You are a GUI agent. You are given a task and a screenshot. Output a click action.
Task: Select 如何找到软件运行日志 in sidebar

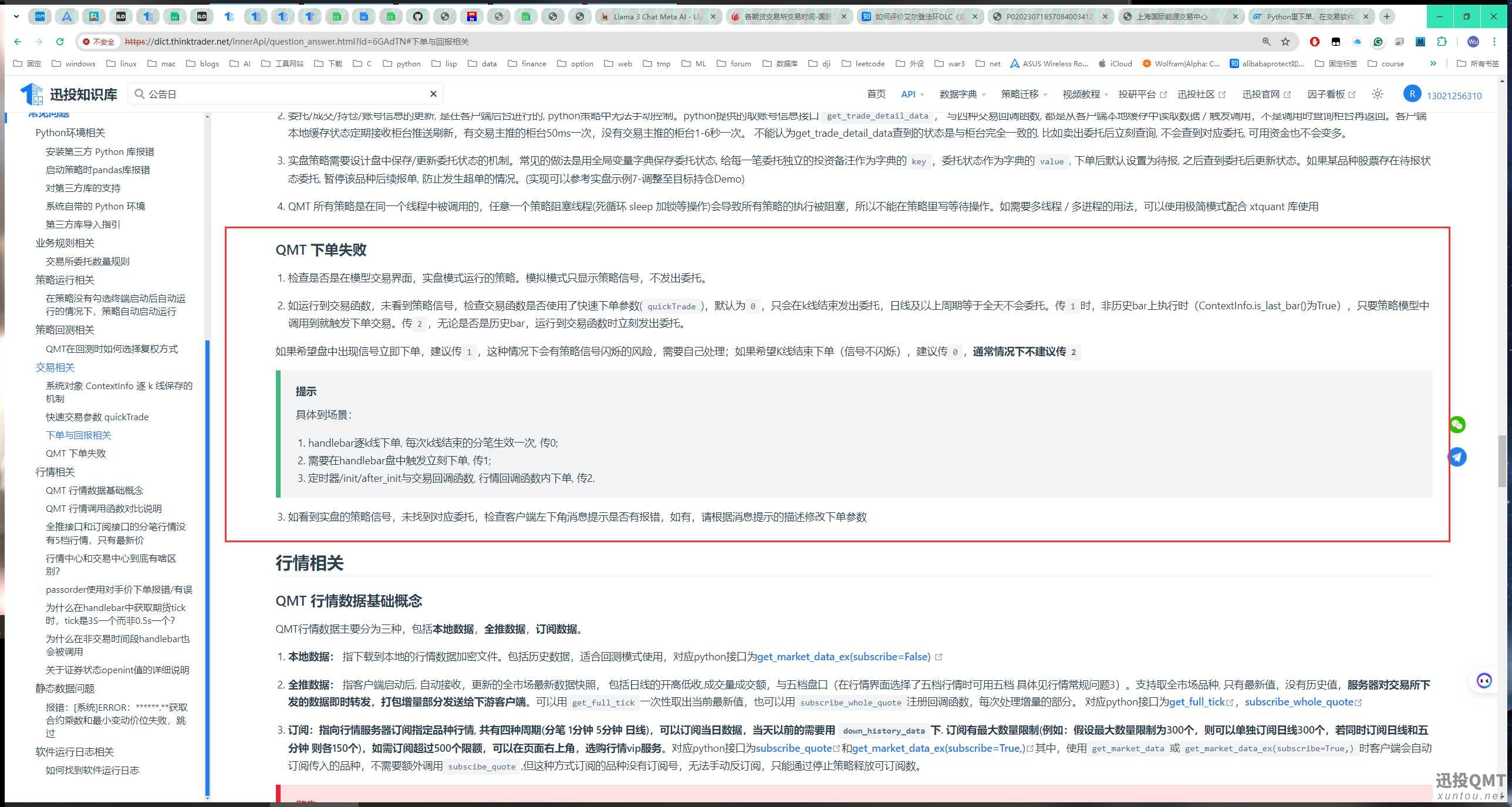coord(92,770)
